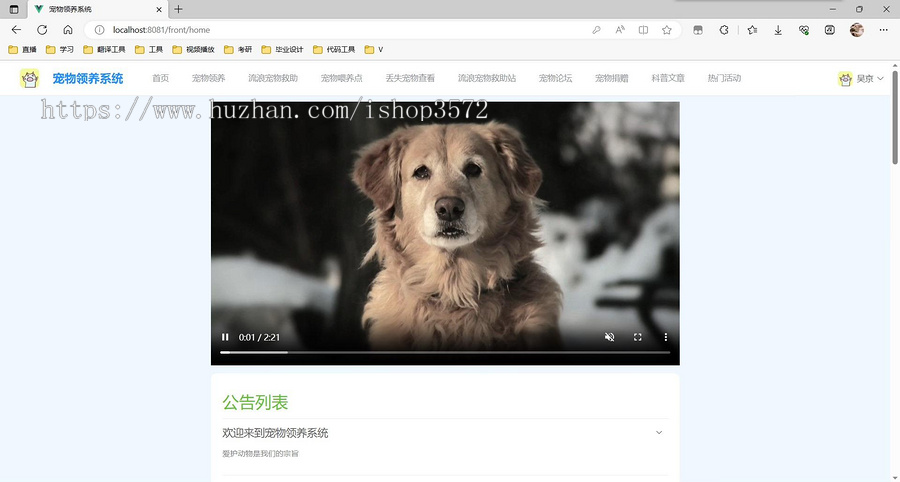Unmute the video sound
The image size is (900, 482).
610,337
